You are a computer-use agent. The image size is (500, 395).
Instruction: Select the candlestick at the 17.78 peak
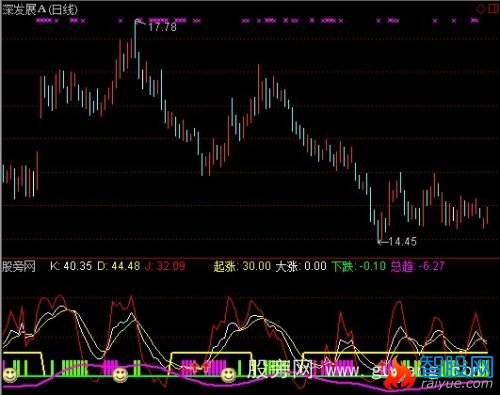pos(135,40)
